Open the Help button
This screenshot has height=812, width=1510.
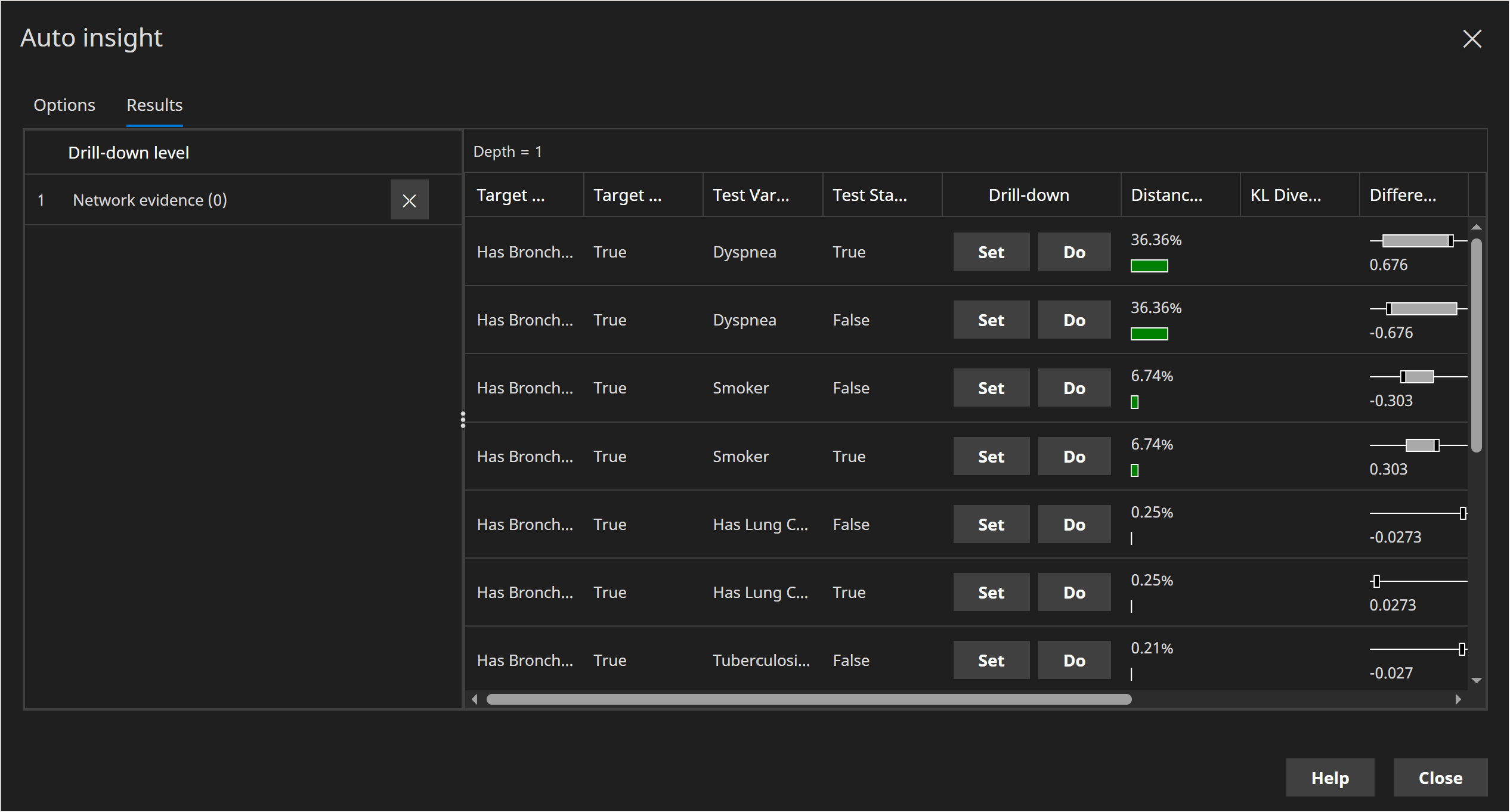(x=1330, y=777)
